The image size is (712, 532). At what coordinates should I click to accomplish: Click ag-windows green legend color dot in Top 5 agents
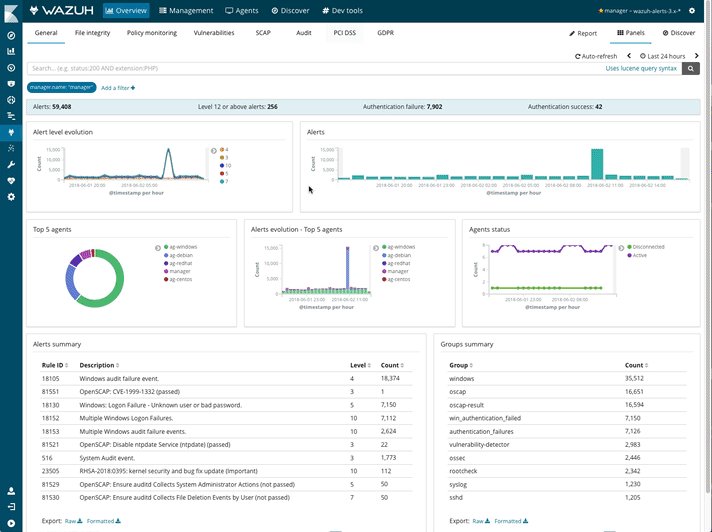pos(166,247)
